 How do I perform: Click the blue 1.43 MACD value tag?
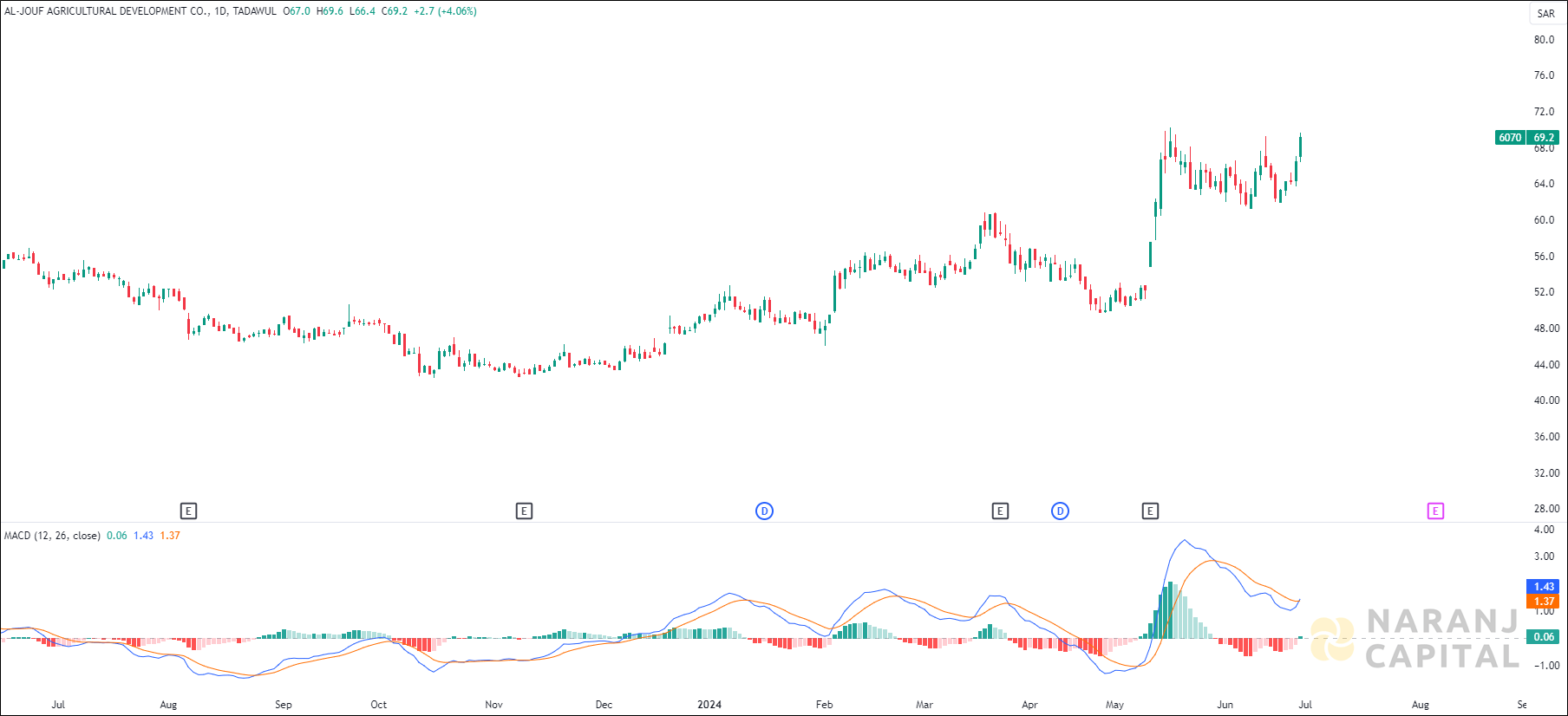(x=1544, y=587)
